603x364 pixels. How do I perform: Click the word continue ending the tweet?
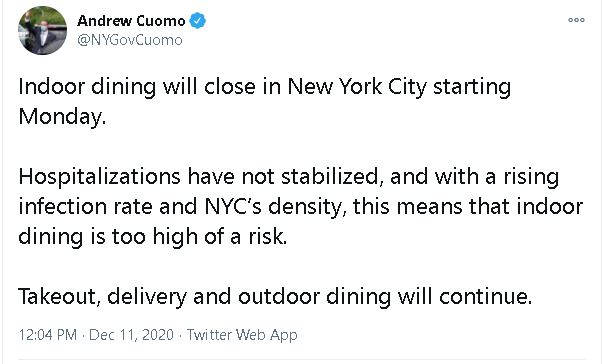coord(486,297)
